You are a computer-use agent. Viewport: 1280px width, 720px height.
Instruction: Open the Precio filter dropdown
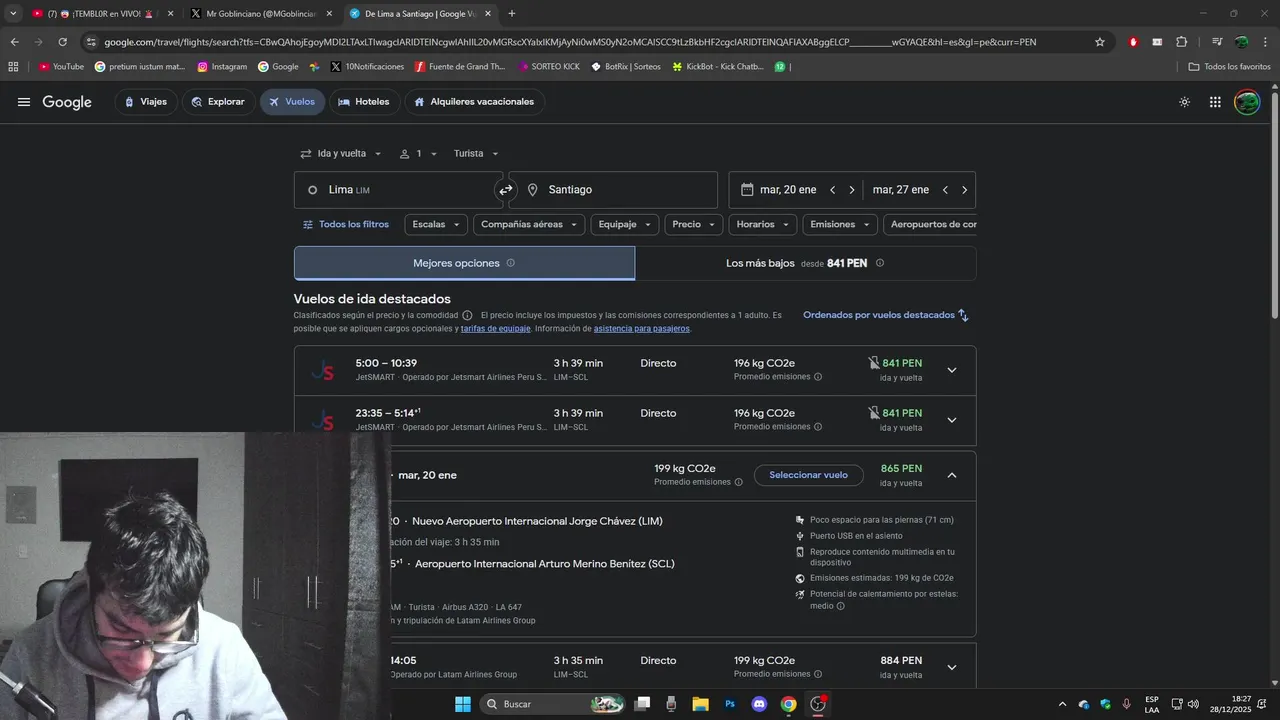tap(694, 225)
